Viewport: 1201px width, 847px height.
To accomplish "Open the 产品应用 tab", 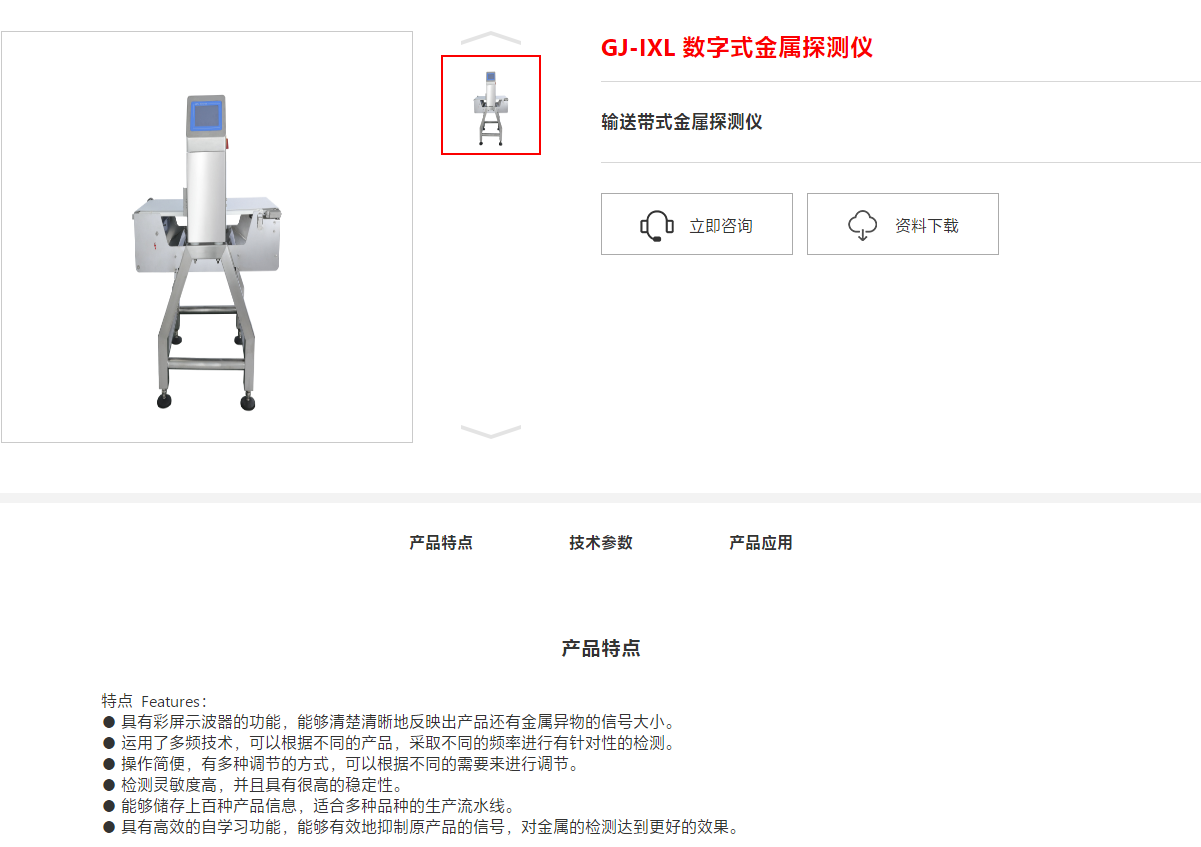I will click(761, 543).
